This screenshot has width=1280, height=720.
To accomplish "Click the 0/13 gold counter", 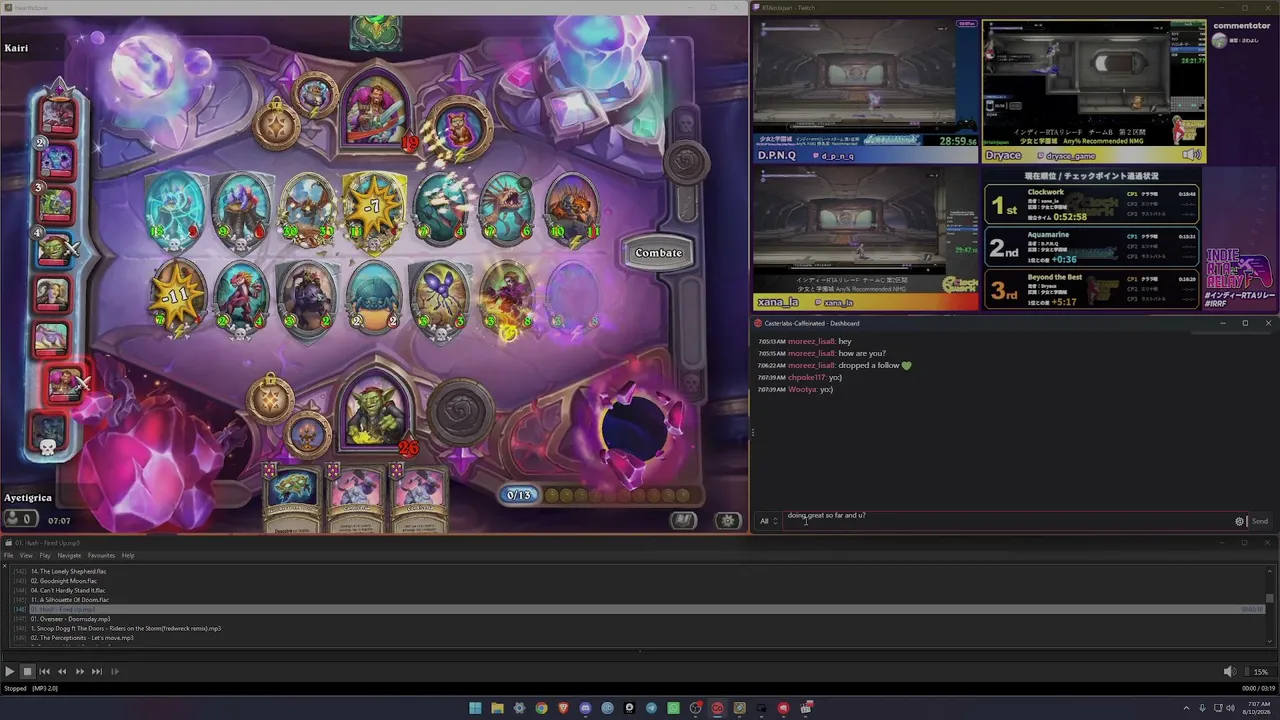I will pos(519,495).
